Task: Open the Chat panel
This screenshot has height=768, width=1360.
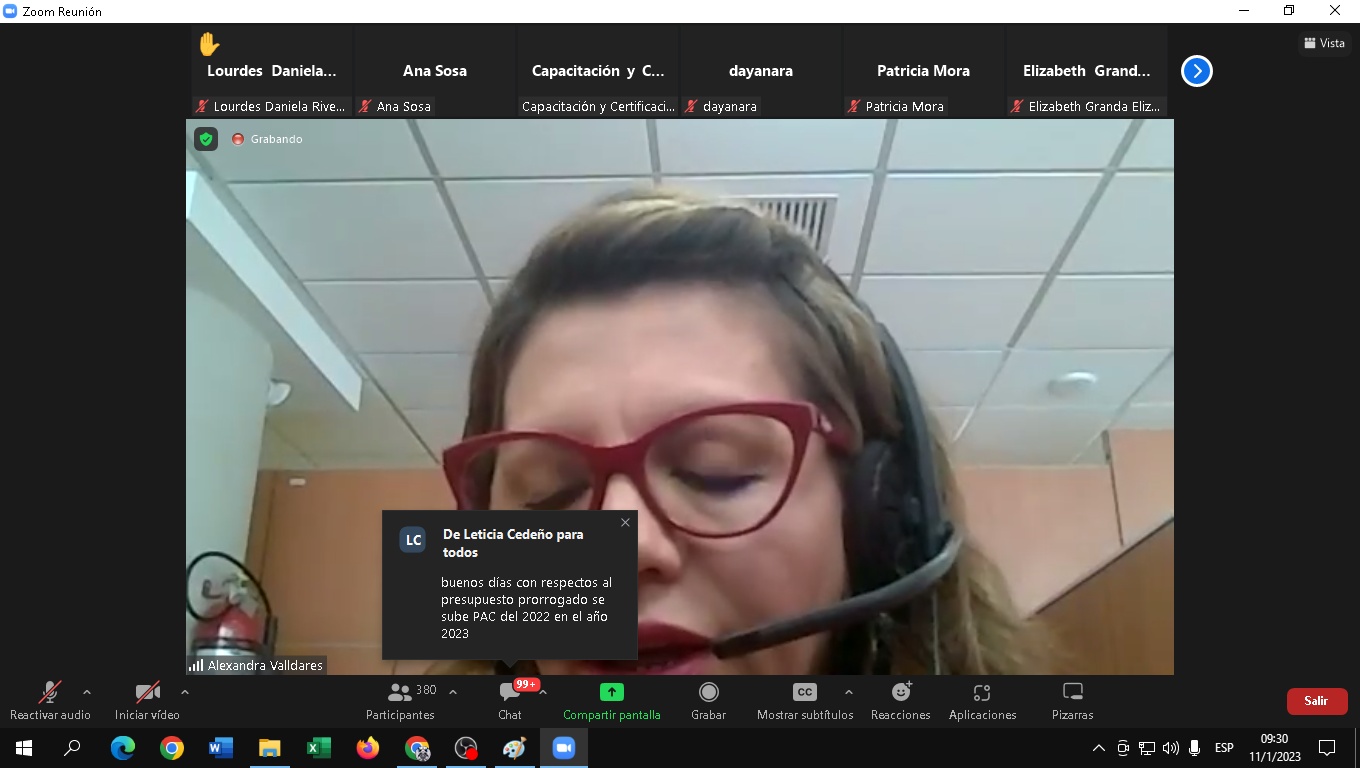Action: click(x=510, y=700)
